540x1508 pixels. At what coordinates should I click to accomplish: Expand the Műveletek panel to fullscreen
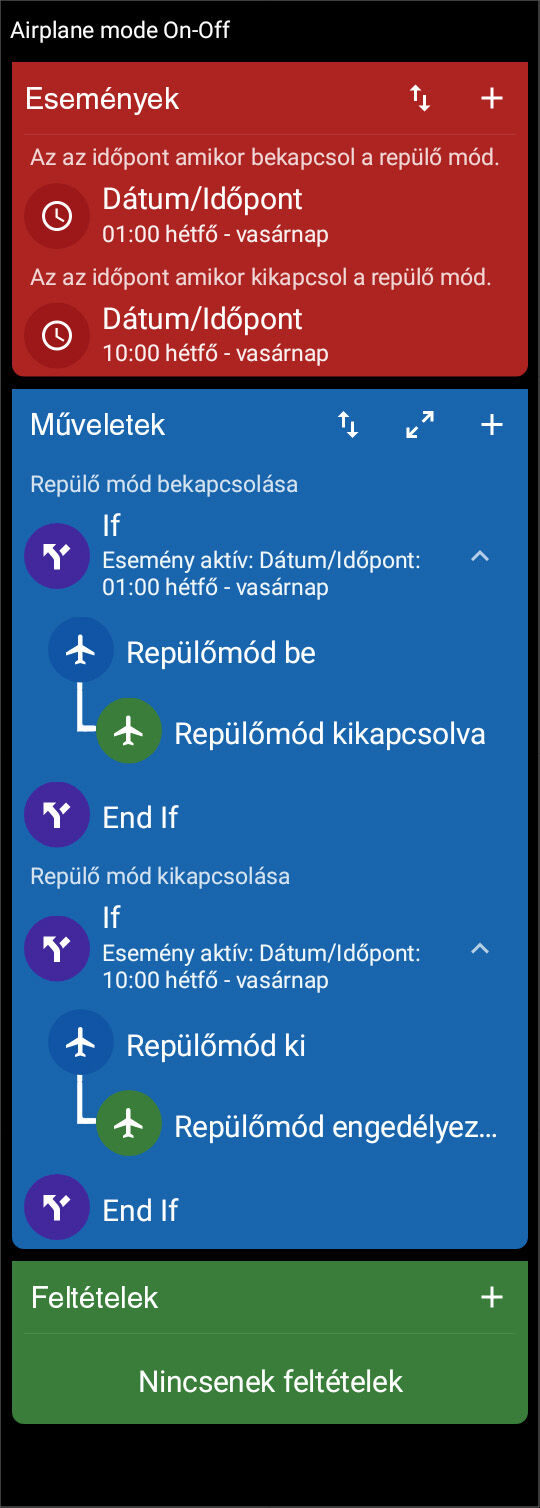[420, 425]
